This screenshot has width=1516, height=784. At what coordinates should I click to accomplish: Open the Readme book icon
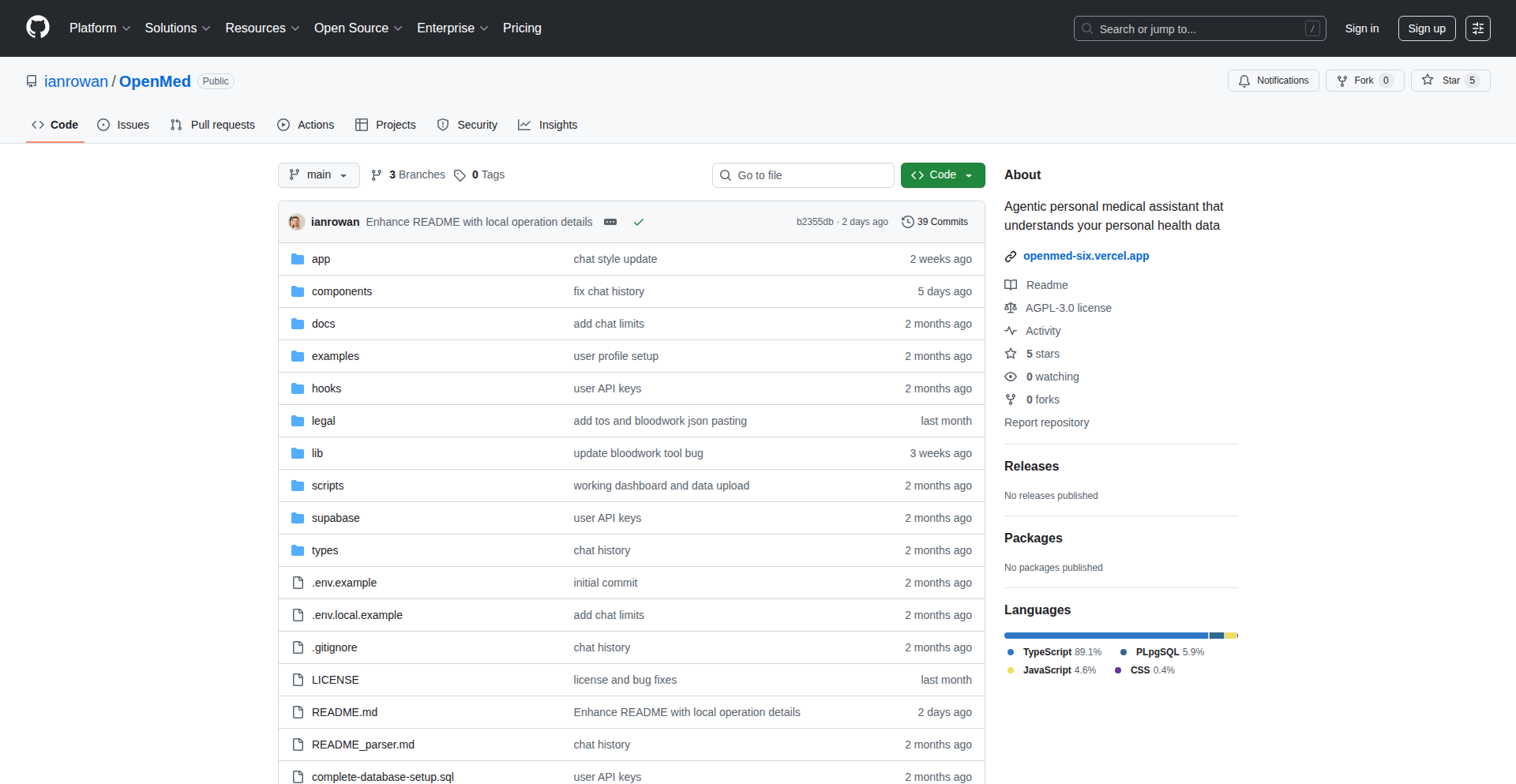(1011, 285)
